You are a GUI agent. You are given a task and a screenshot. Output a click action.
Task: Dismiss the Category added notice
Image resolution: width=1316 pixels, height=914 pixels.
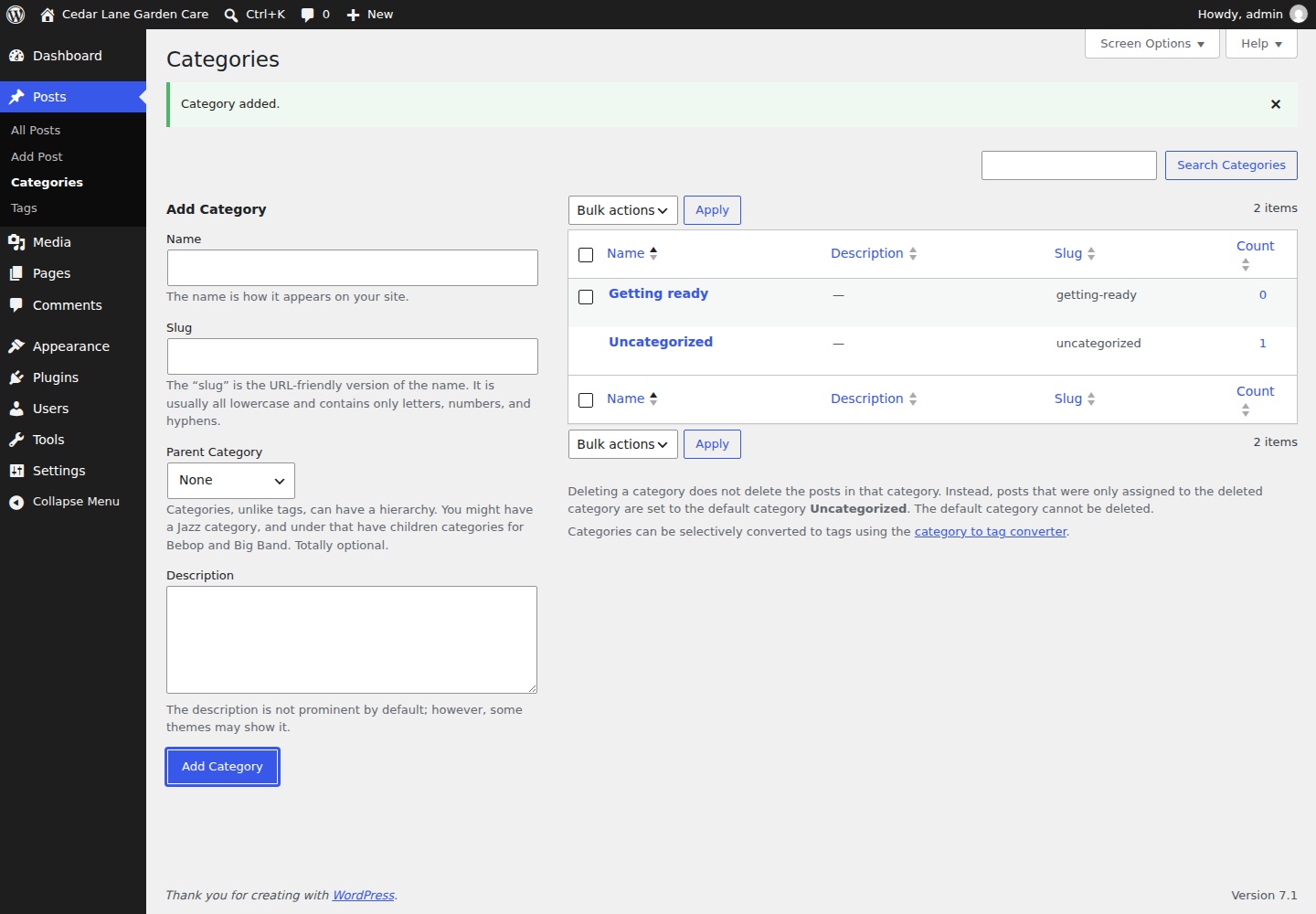coord(1276,104)
